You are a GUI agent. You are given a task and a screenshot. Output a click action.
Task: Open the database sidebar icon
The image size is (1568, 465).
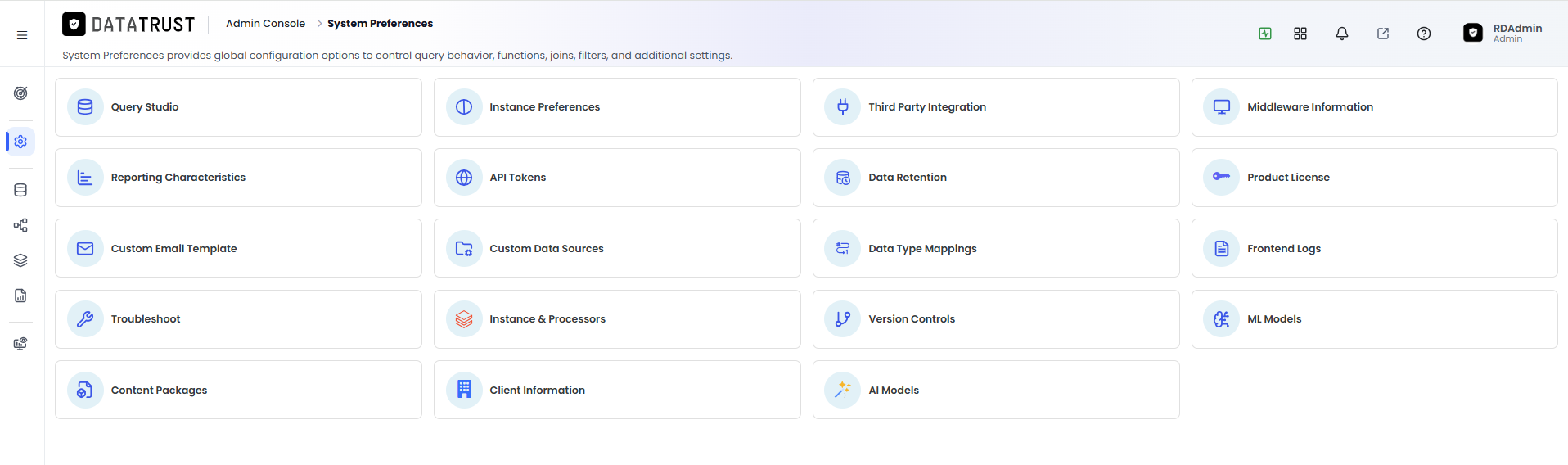click(x=20, y=190)
